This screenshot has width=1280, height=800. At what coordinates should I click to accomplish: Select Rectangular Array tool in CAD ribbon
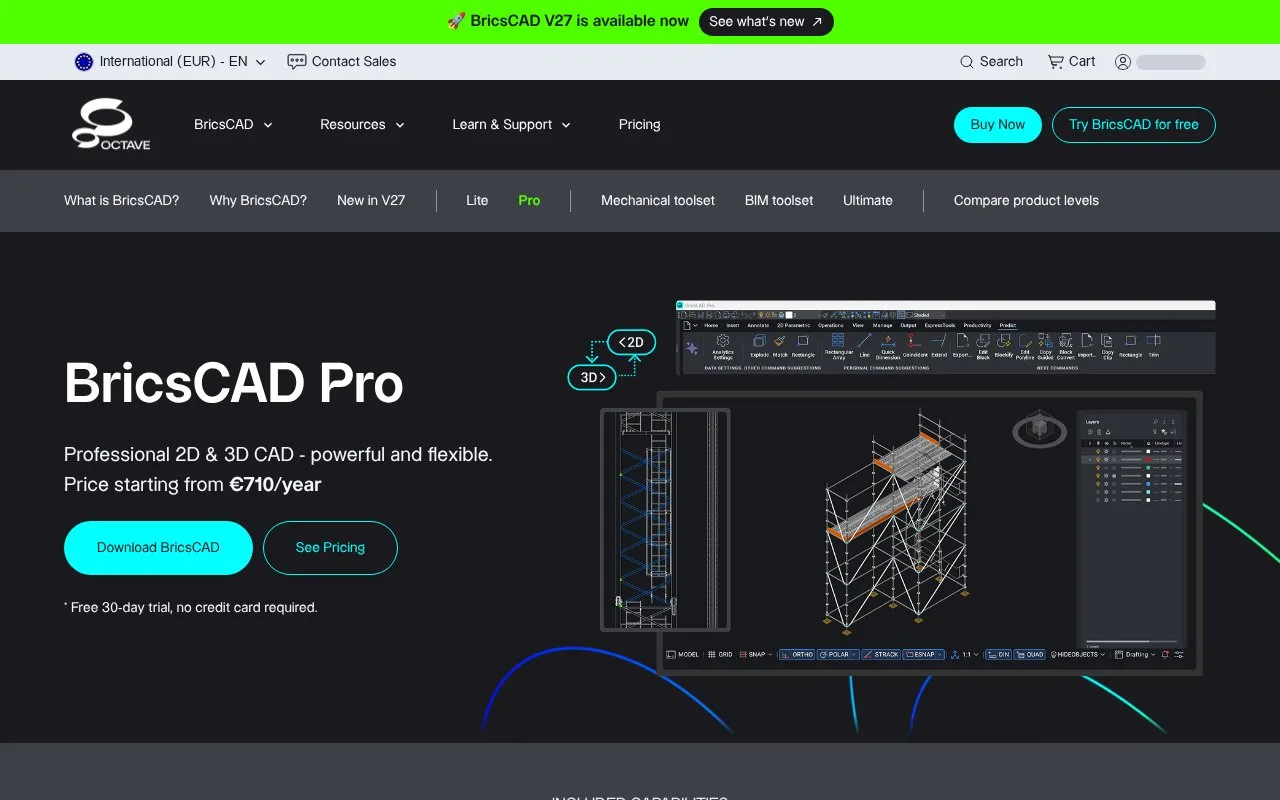pyautogui.click(x=838, y=347)
